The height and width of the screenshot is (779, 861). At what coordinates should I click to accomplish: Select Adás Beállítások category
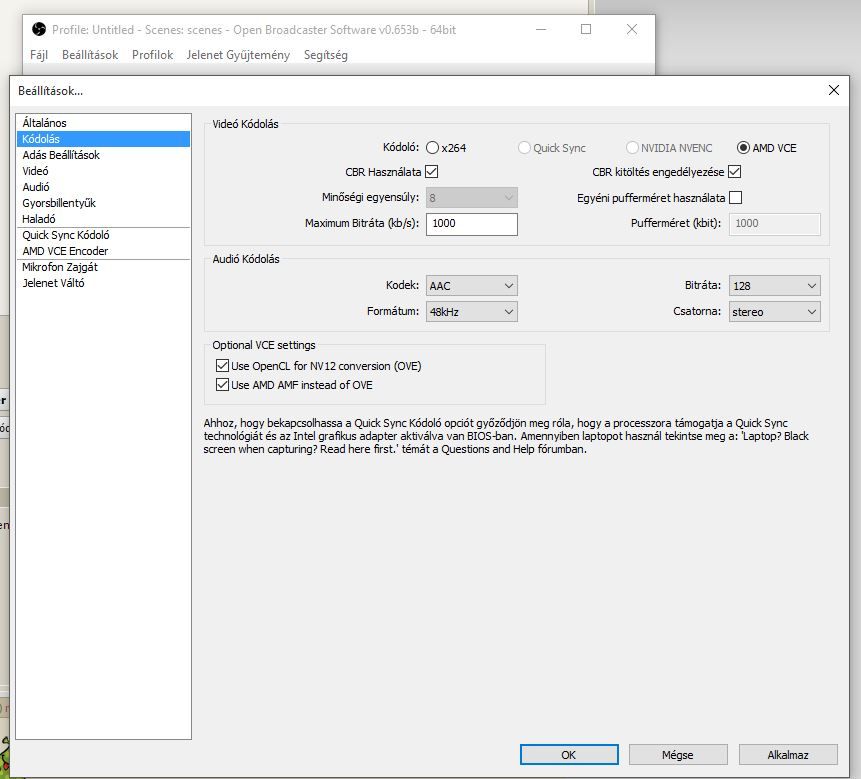103,155
